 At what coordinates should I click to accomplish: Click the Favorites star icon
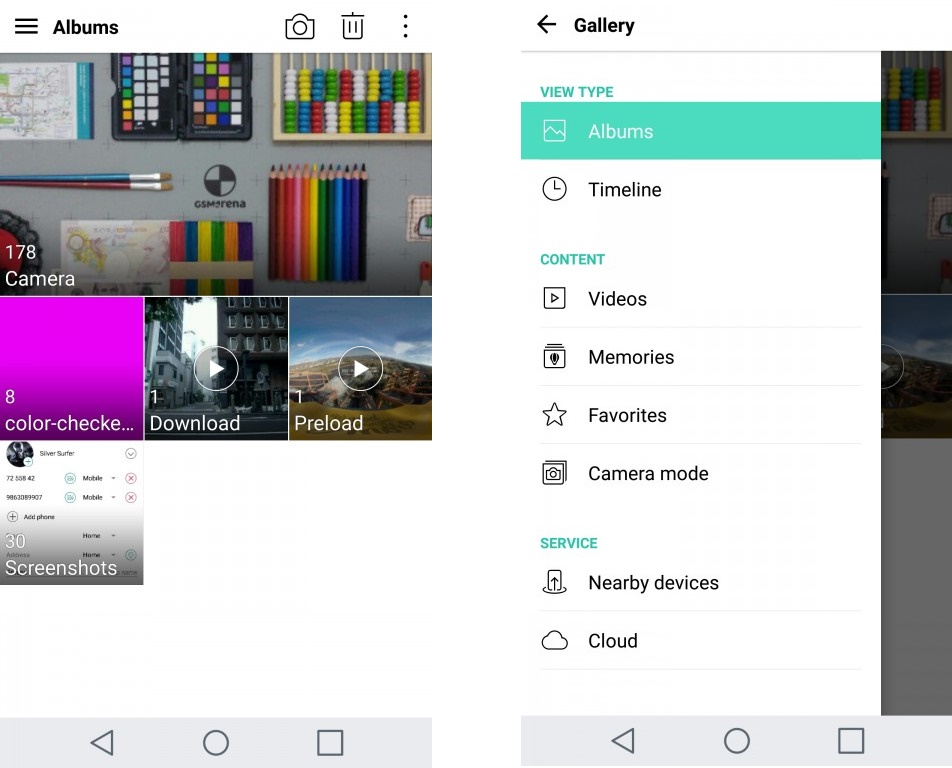pos(554,415)
